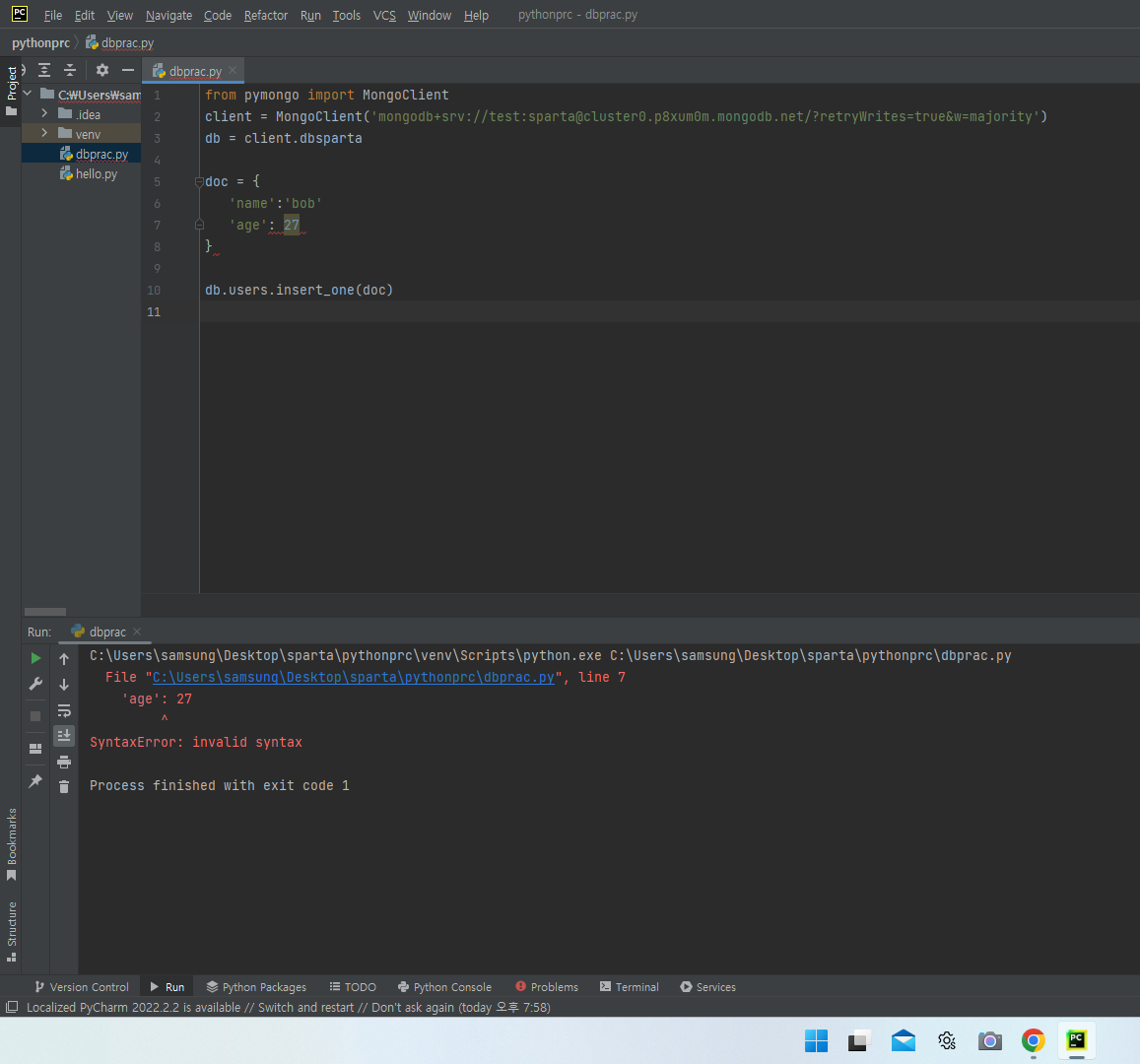The height and width of the screenshot is (1064, 1140).
Task: Open the Settings gear on taskbar
Action: (x=947, y=1040)
